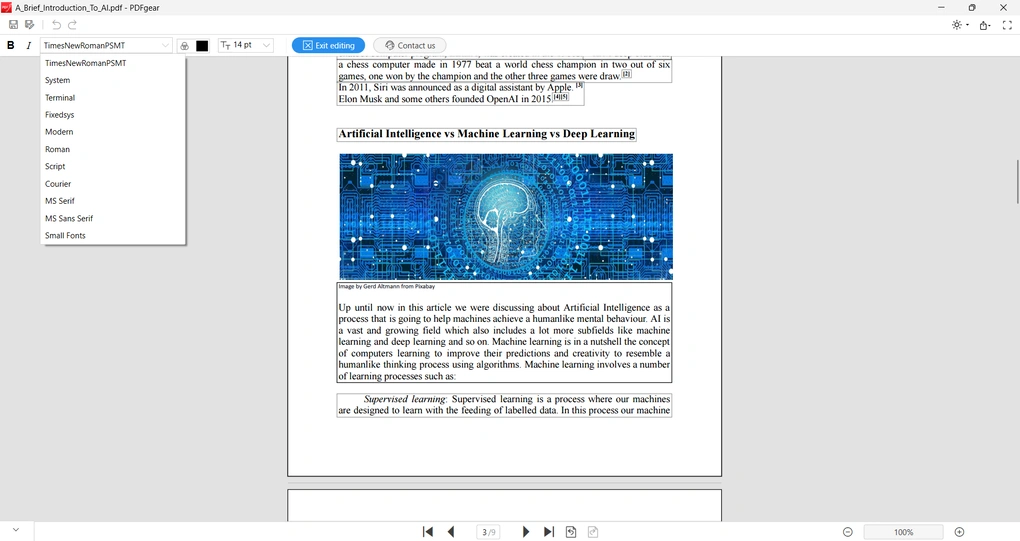Select MS Sans Serif font option
This screenshot has width=1020, height=541.
(x=69, y=218)
